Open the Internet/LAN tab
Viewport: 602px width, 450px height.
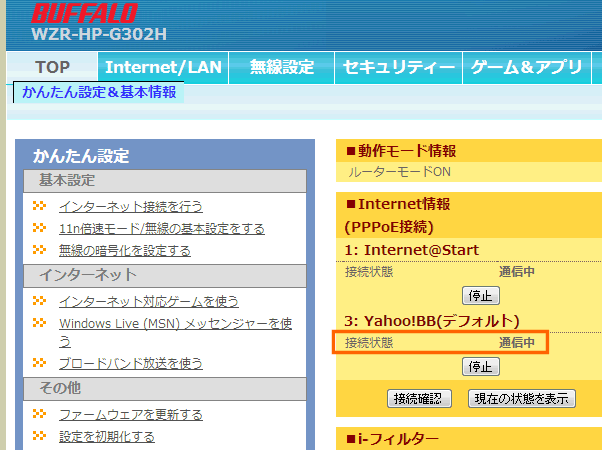[163, 67]
